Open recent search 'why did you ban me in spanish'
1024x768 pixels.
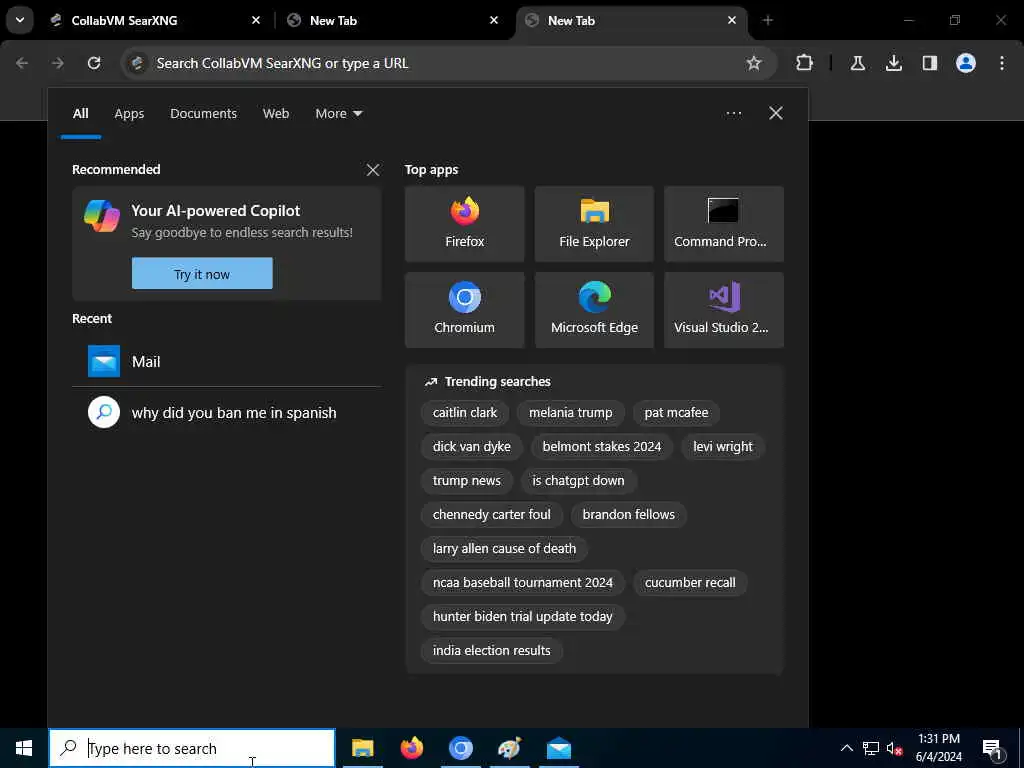tap(227, 413)
